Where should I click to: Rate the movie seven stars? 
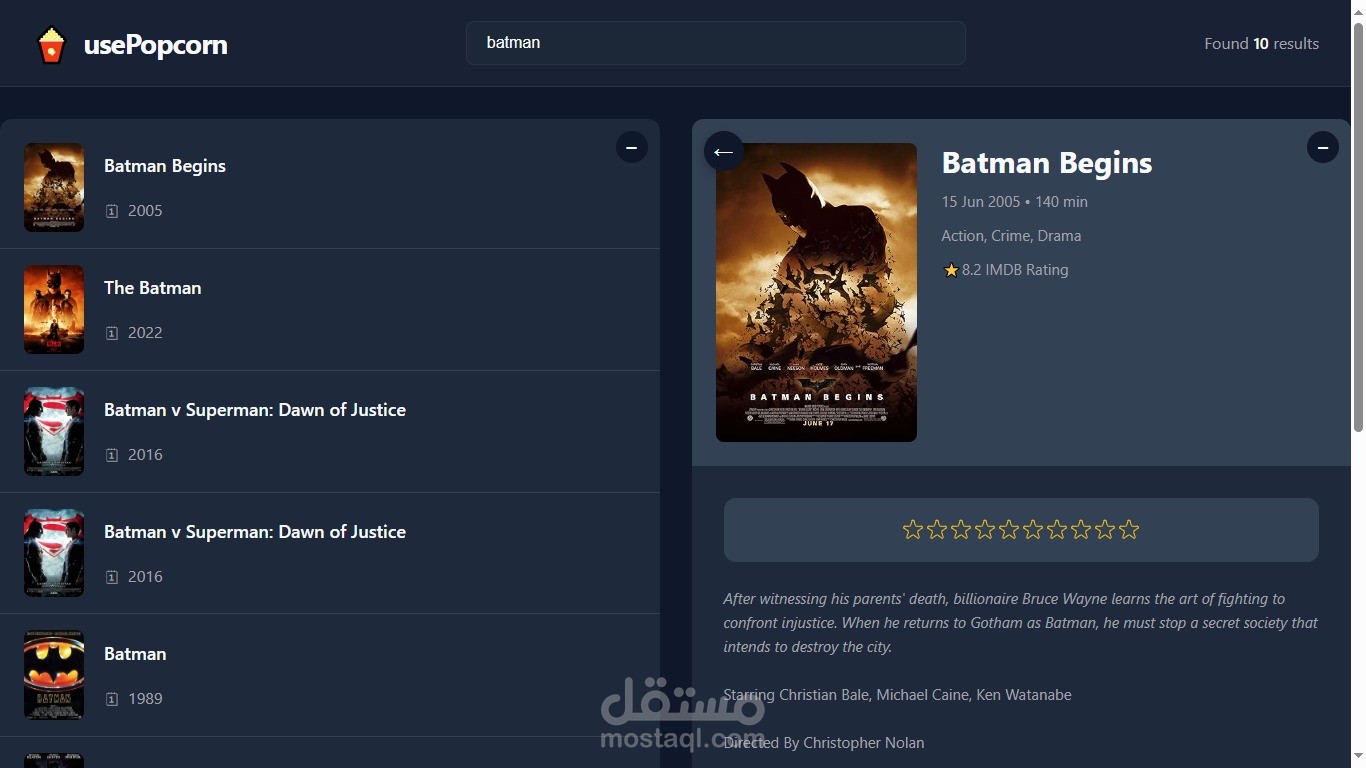click(1057, 530)
